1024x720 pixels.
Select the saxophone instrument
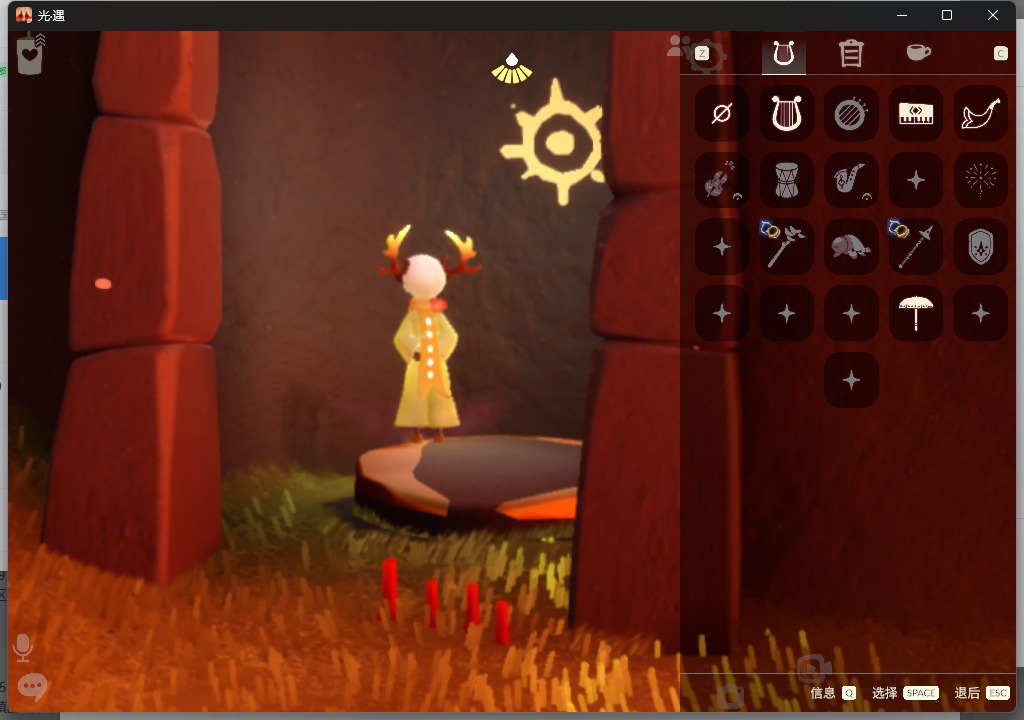[851, 180]
